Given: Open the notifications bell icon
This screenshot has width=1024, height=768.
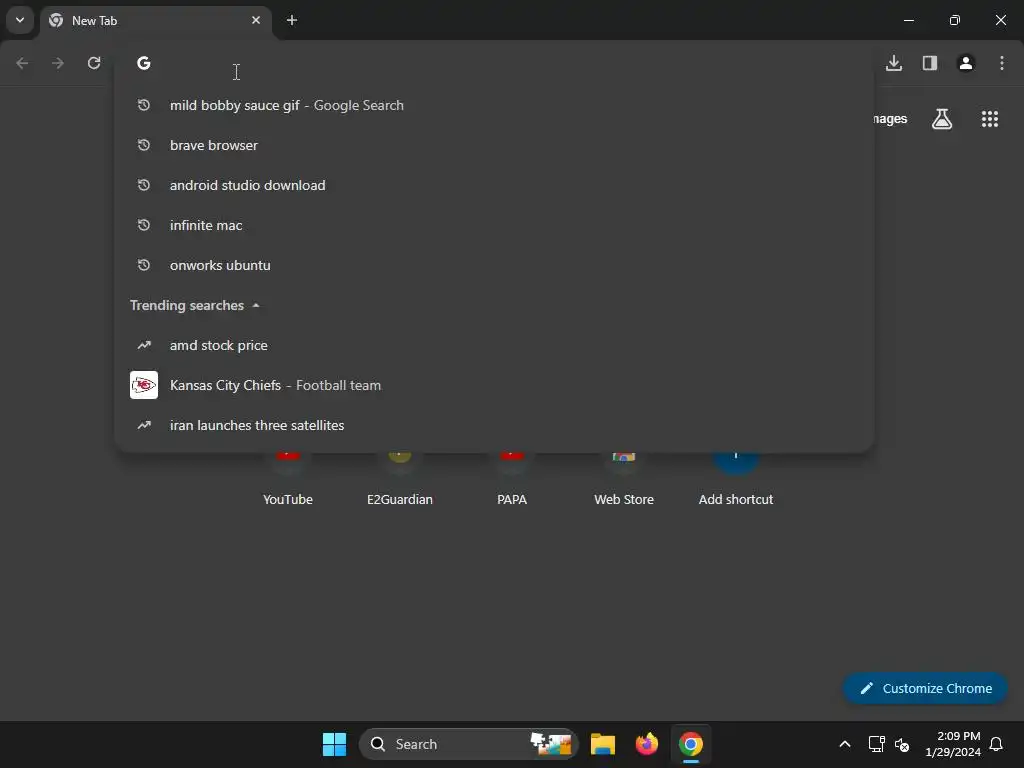Looking at the screenshot, I should [996, 744].
